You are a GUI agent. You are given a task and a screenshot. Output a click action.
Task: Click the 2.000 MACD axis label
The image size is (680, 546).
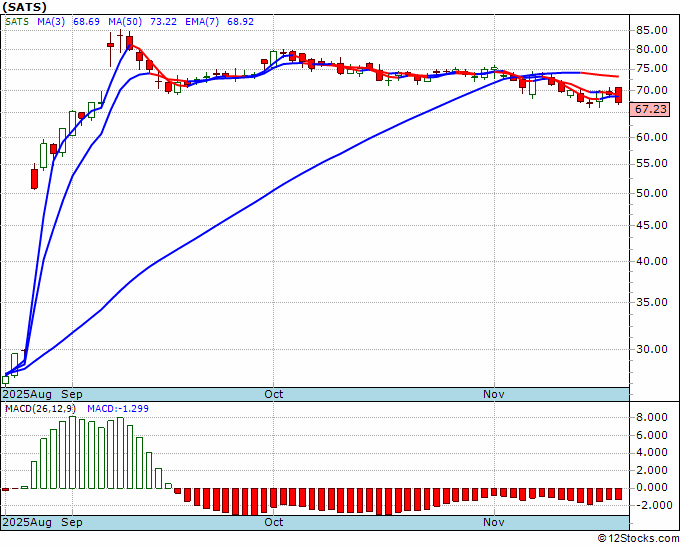[x=654, y=471]
